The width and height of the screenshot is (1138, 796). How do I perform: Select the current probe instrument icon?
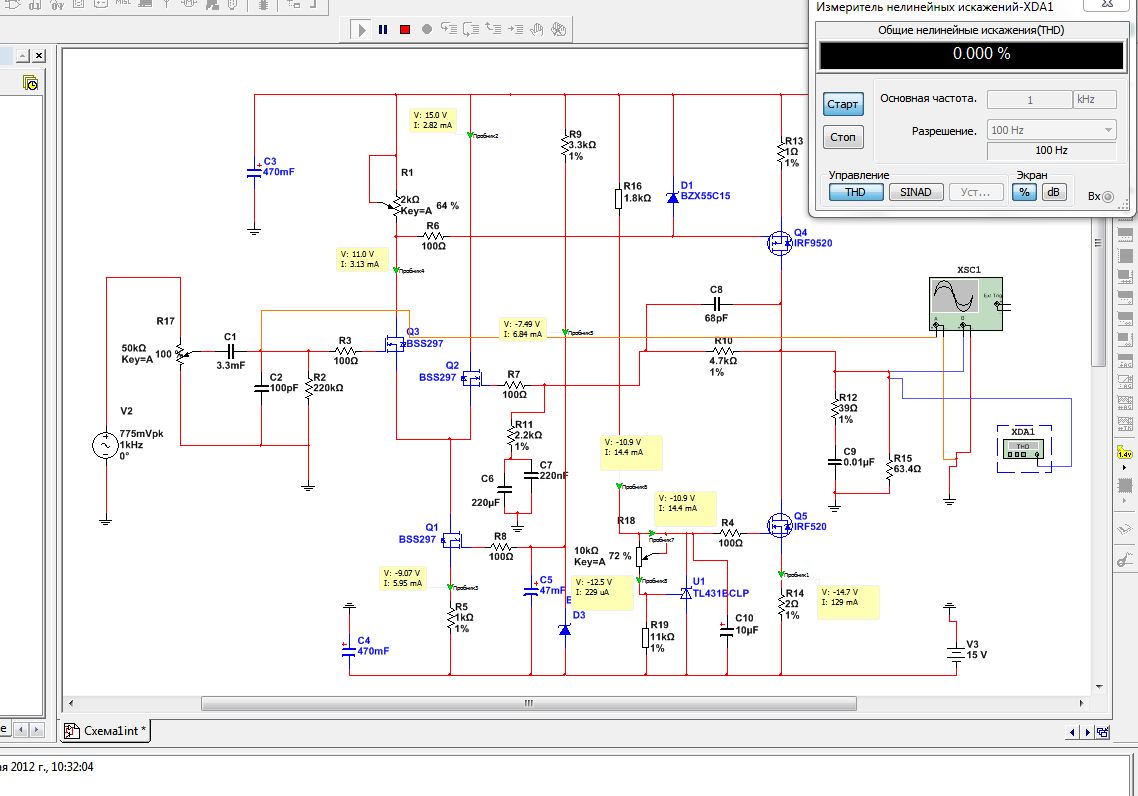tap(1124, 559)
